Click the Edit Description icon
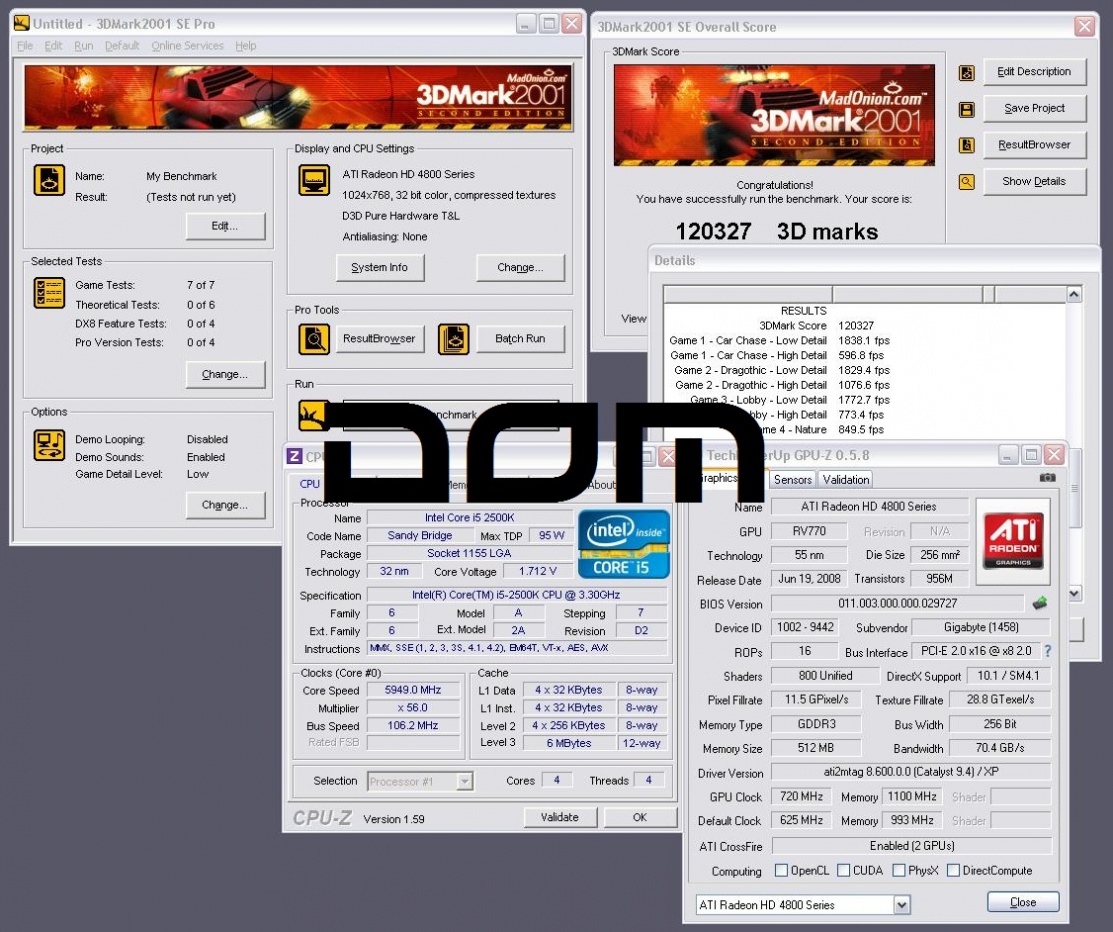 coord(966,73)
